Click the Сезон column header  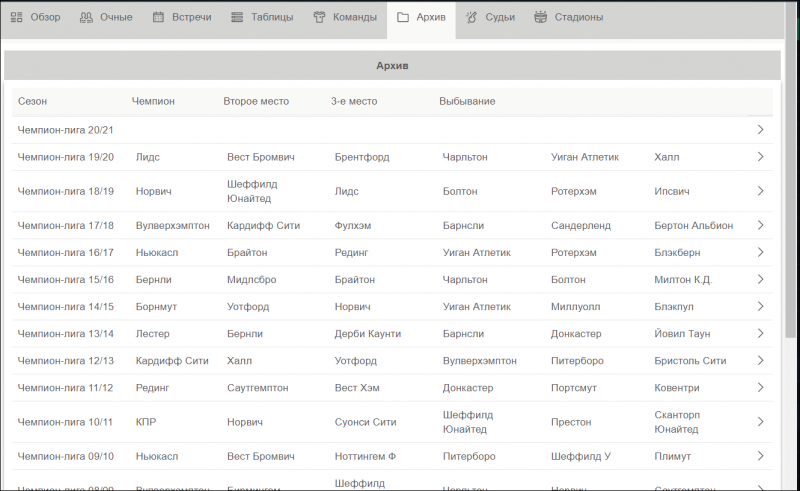coord(32,101)
